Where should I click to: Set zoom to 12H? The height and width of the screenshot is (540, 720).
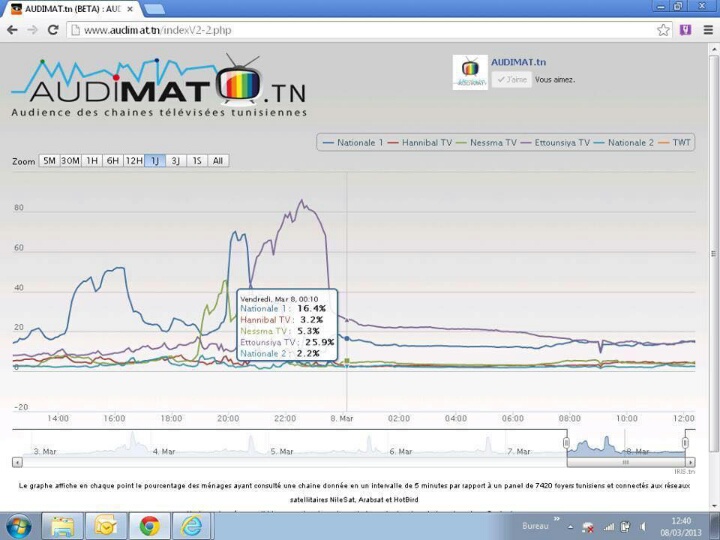pyautogui.click(x=134, y=161)
